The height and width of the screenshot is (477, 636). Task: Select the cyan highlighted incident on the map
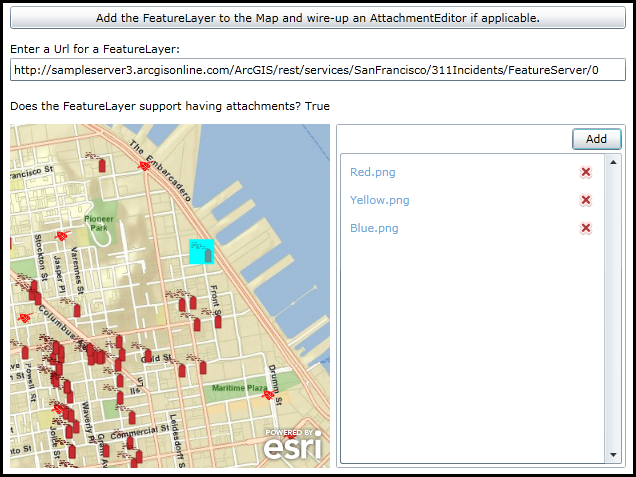tap(202, 251)
